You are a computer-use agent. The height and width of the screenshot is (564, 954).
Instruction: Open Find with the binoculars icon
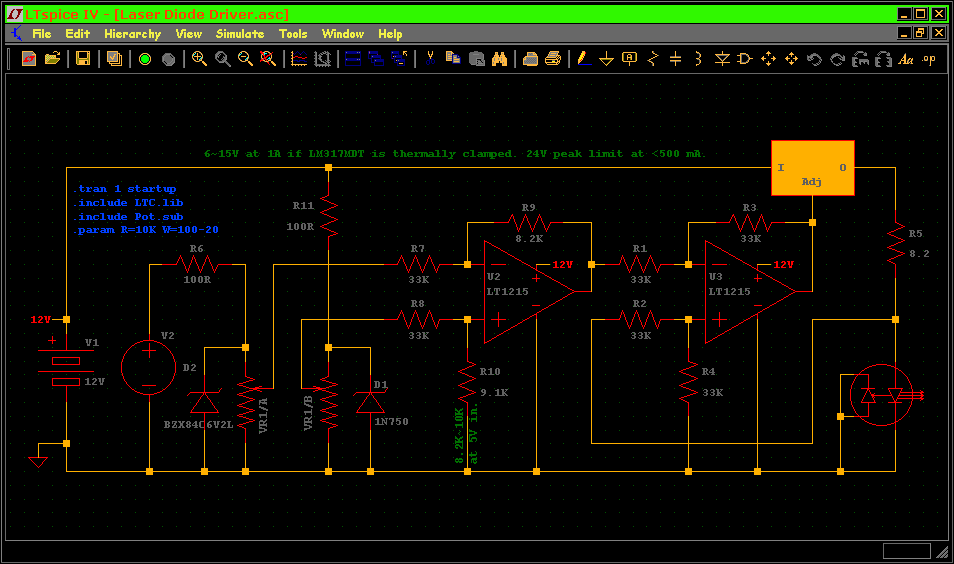[x=500, y=58]
